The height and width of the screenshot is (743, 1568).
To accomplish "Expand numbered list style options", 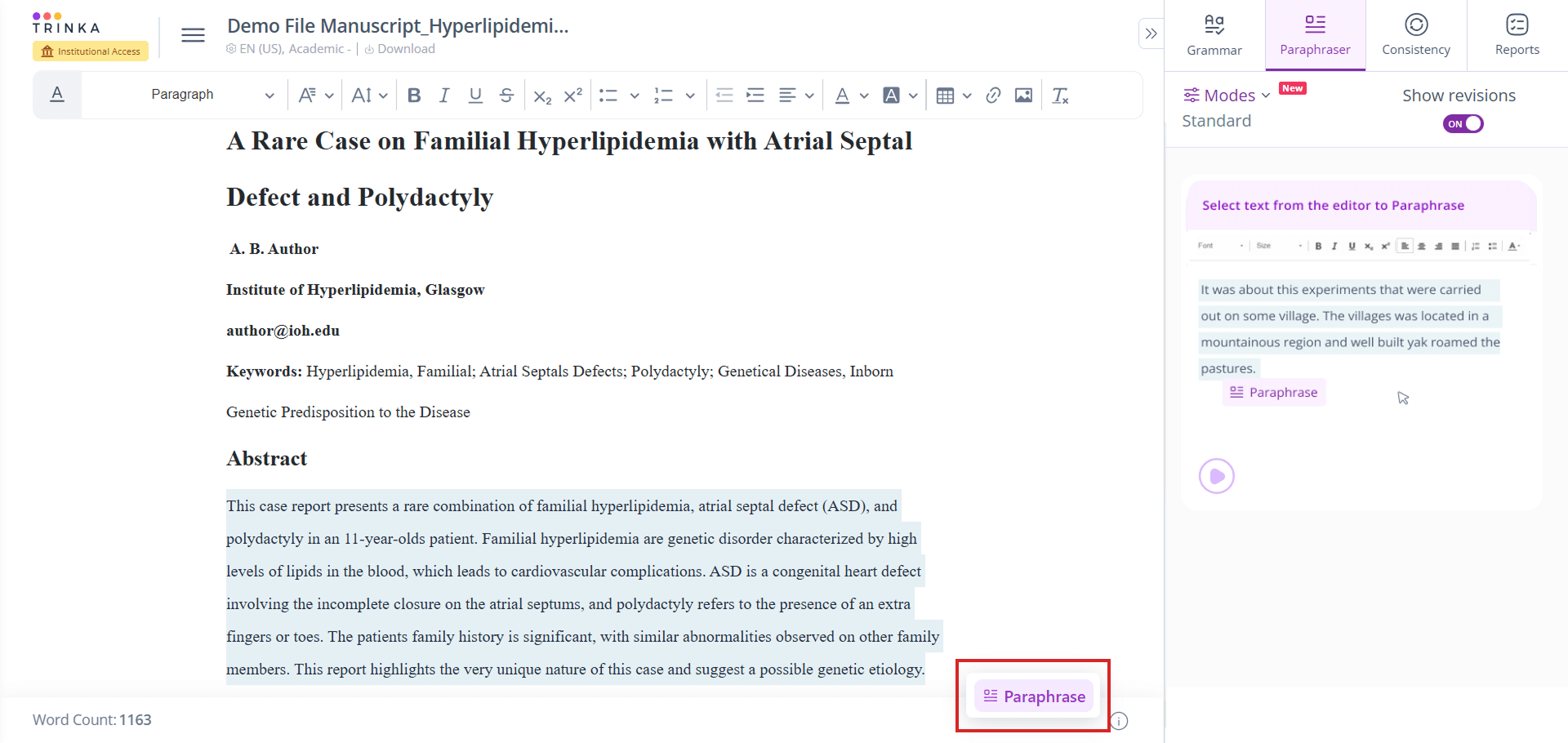I will pos(690,96).
